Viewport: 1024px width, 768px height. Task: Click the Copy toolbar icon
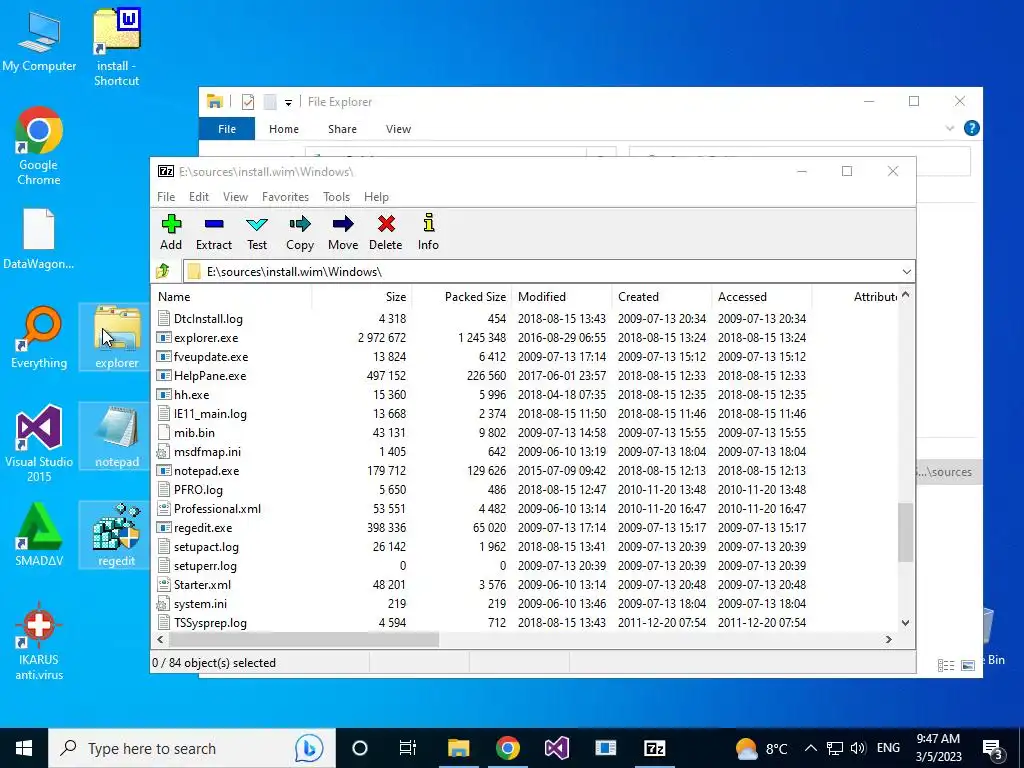300,232
